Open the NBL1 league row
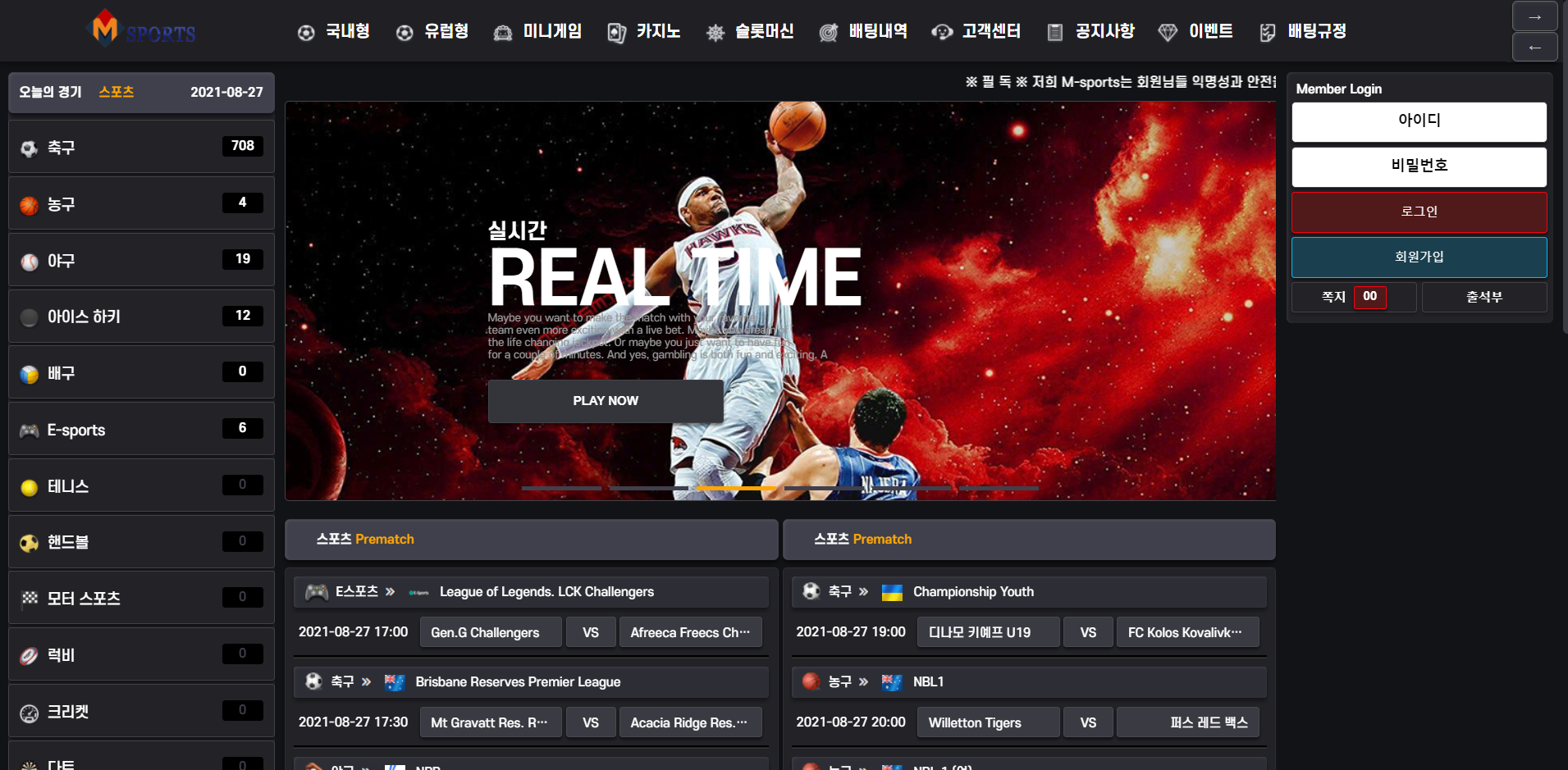The image size is (1568, 770). click(1029, 681)
